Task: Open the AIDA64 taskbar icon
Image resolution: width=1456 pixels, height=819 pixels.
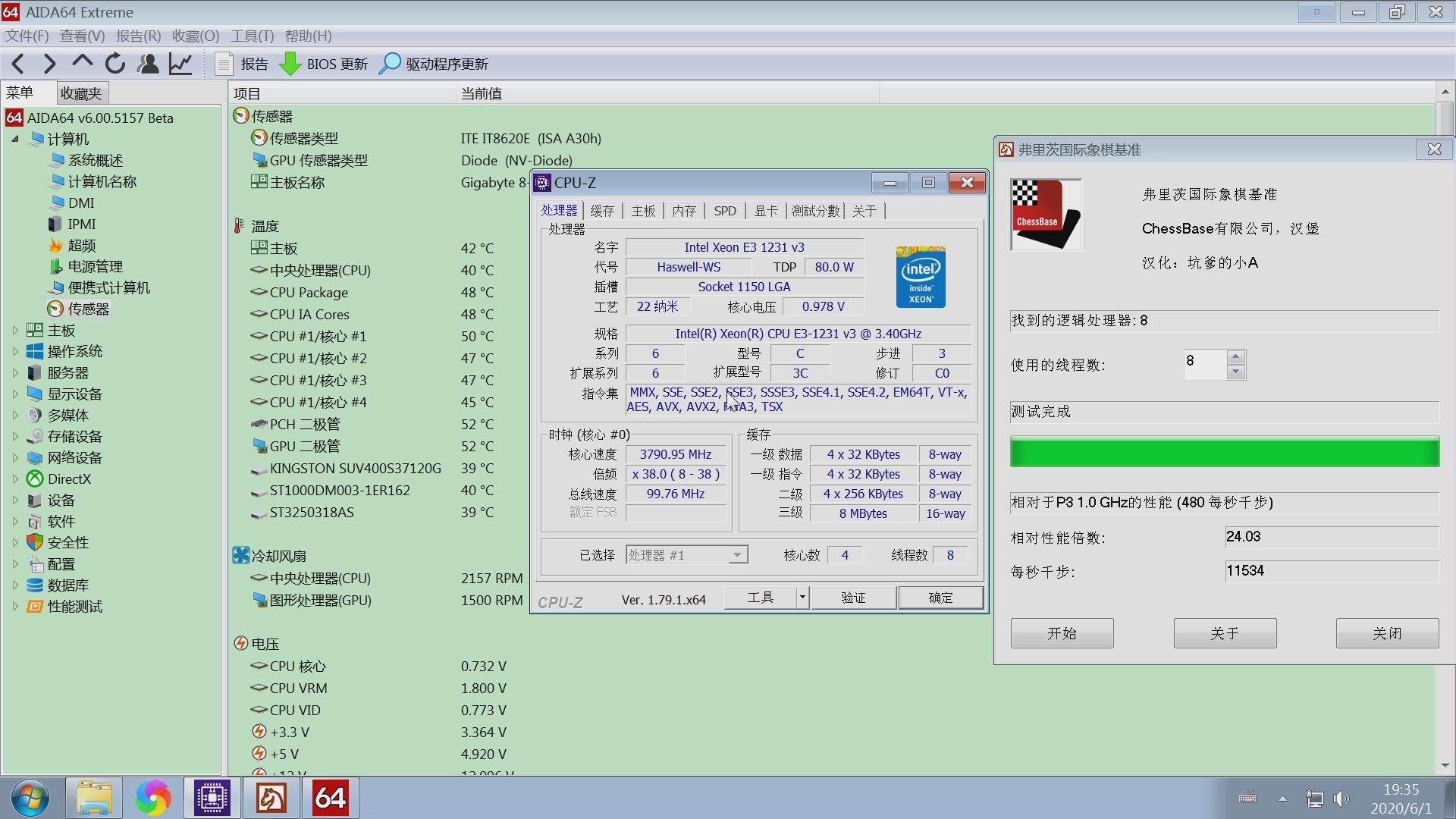Action: click(x=330, y=798)
